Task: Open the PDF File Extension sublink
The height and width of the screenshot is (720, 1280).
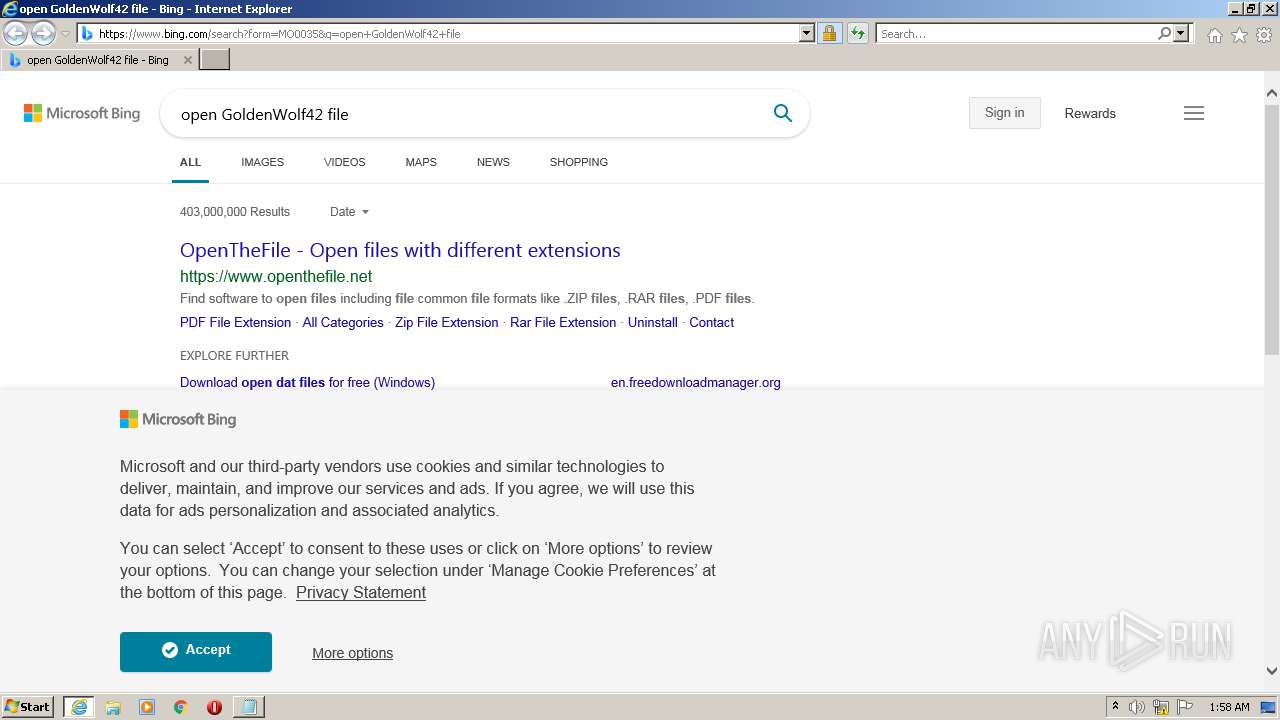Action: coord(235,323)
